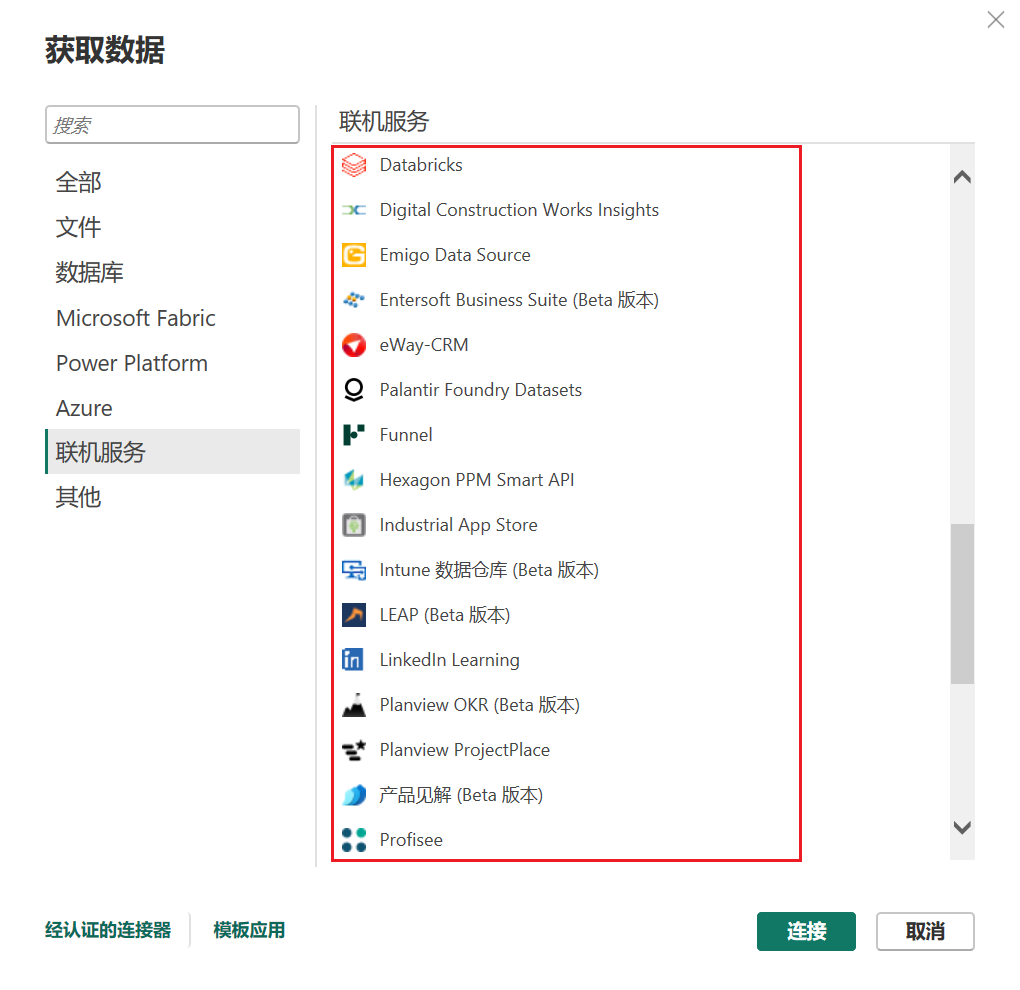Select Palantir Foundry Datasets entry text

point(481,390)
